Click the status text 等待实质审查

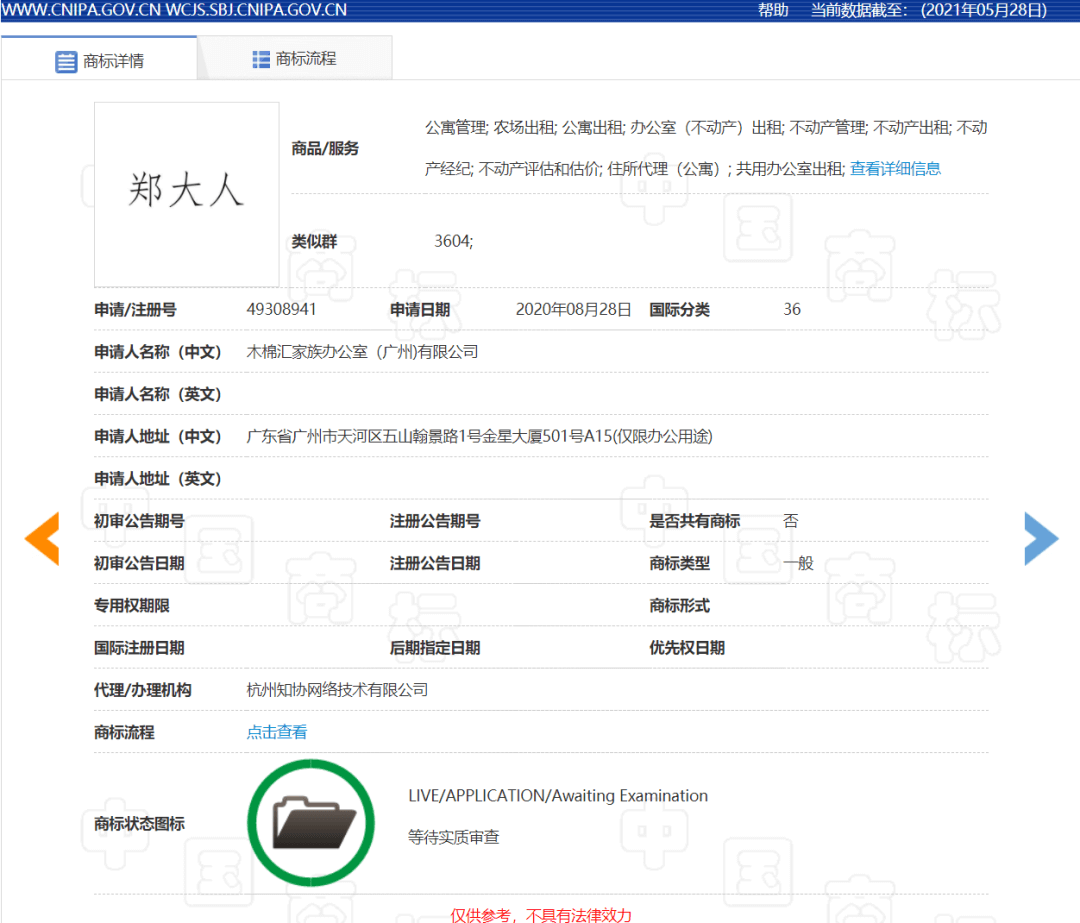coord(453,838)
